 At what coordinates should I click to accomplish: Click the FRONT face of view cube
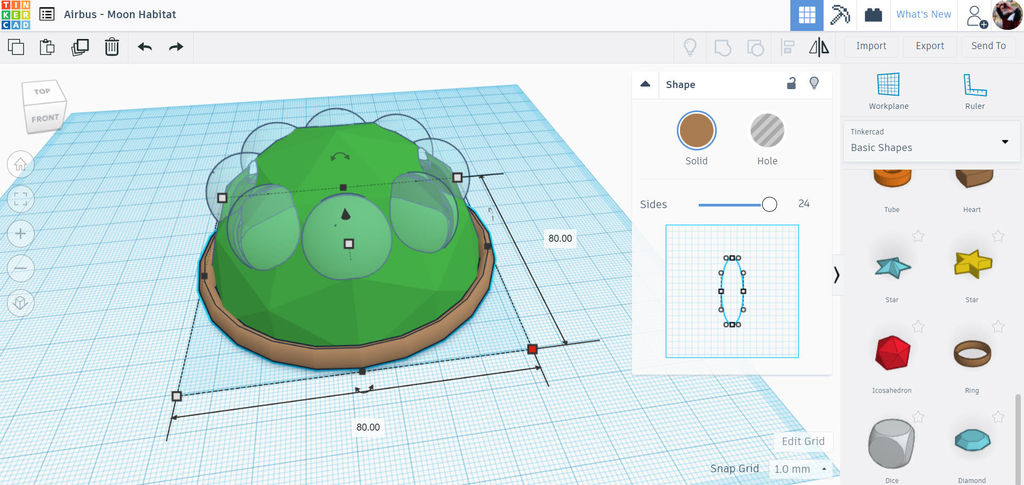45,118
